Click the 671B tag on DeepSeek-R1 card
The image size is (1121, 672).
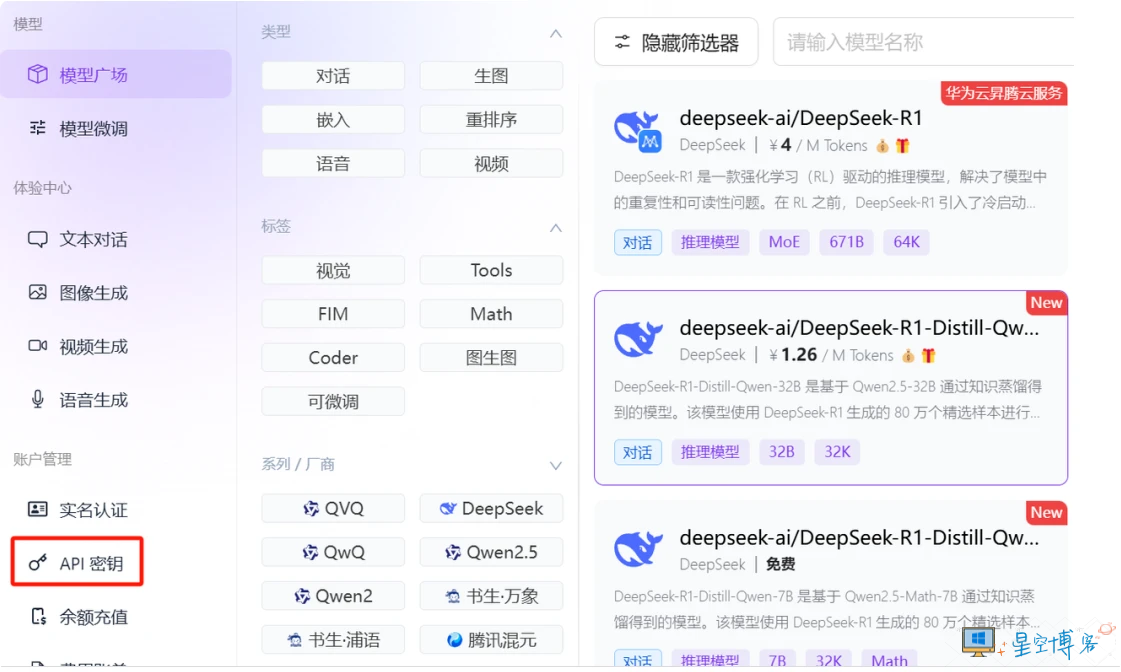coord(846,242)
